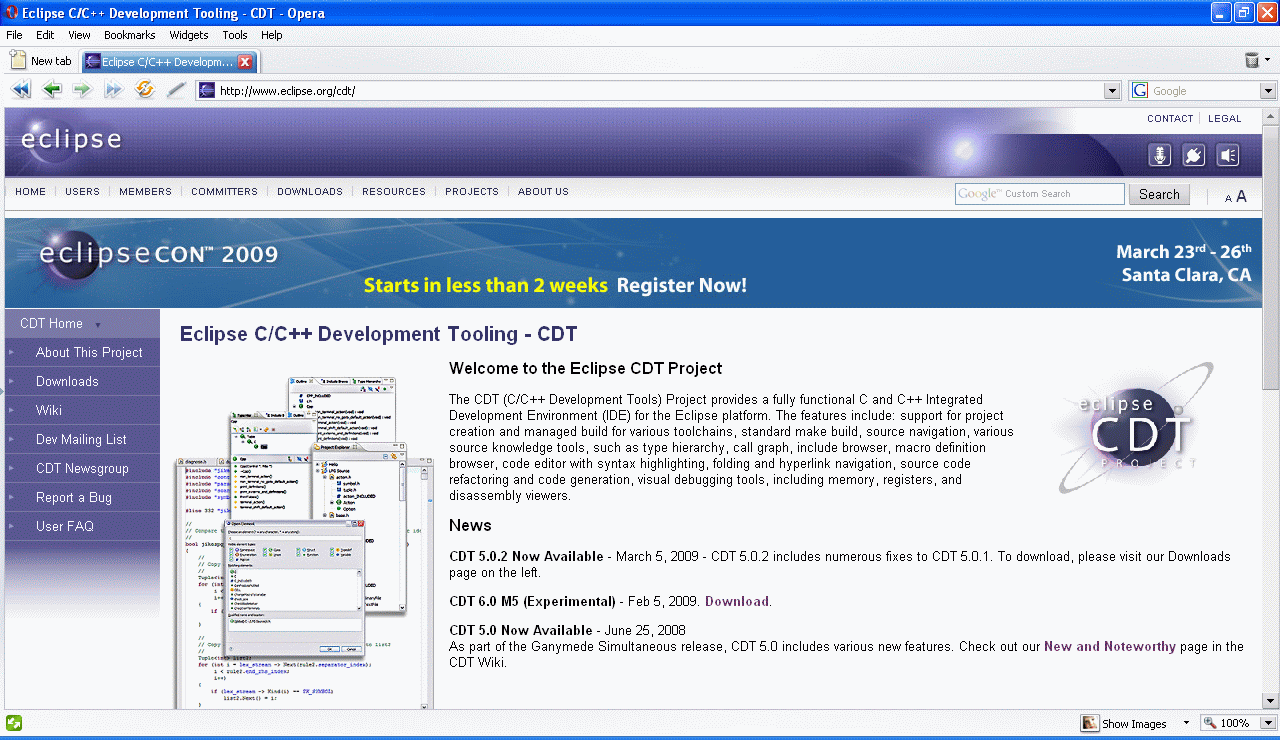Go back with the green Back arrow
The height and width of the screenshot is (740, 1280).
click(52, 90)
